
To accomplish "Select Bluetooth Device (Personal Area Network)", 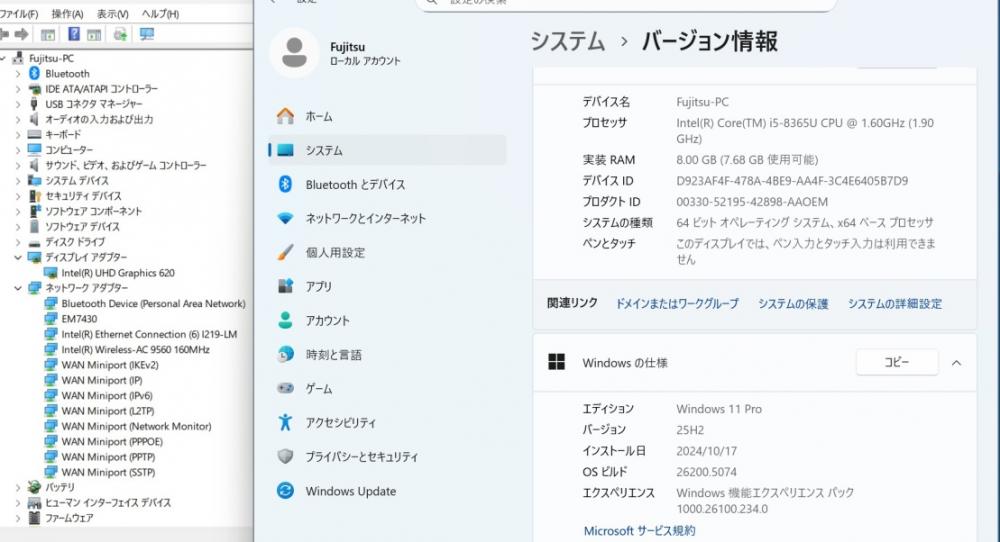I will click(x=153, y=304).
